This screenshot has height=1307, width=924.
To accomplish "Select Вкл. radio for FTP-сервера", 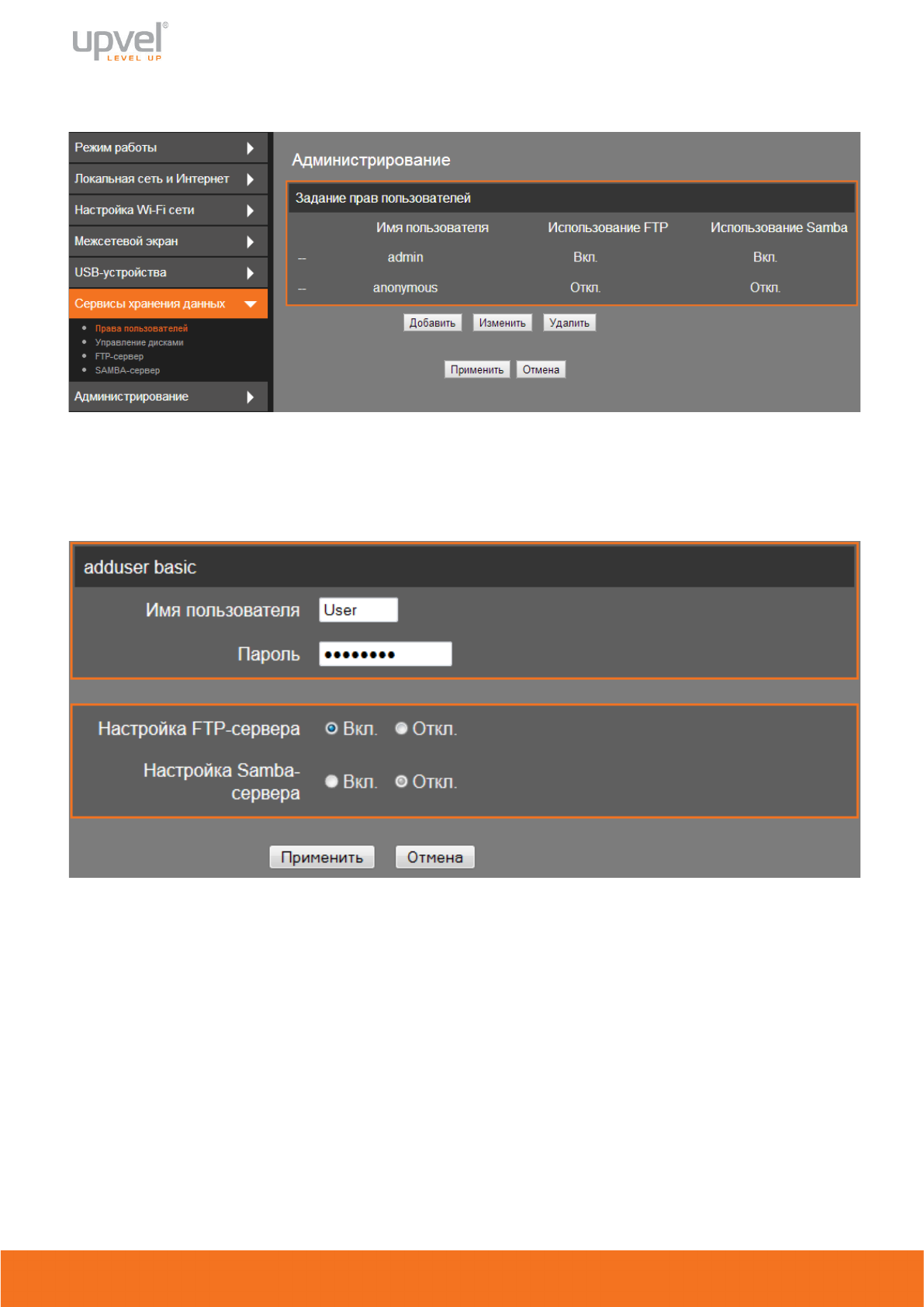I will (x=331, y=729).
